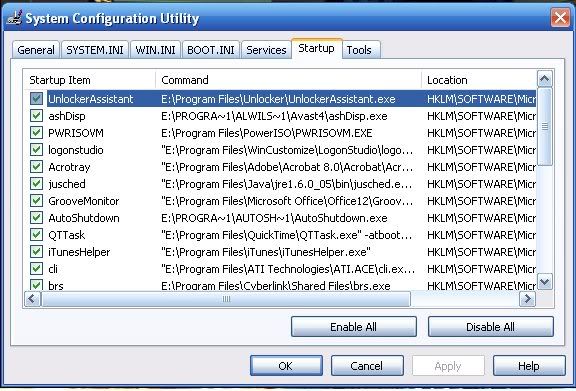Click the horizontal scrollbar right arrow
Screen dimensions: 576x391
click(x=528, y=299)
